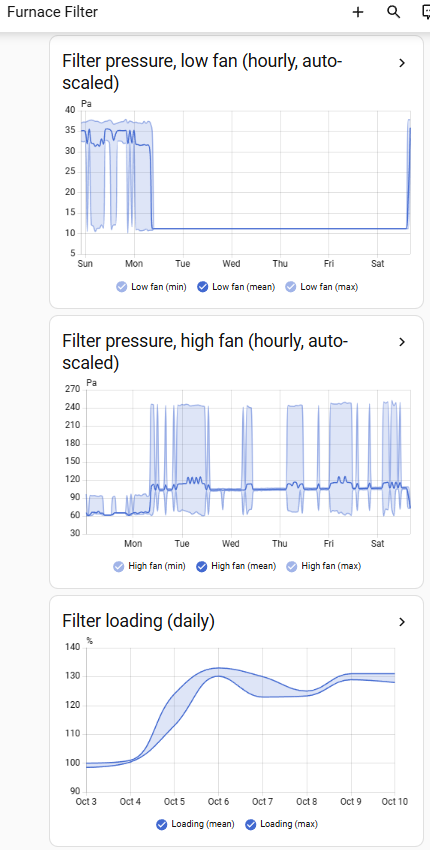Expand the high fan filter pressure chart
This screenshot has width=430, height=850.
click(x=402, y=342)
